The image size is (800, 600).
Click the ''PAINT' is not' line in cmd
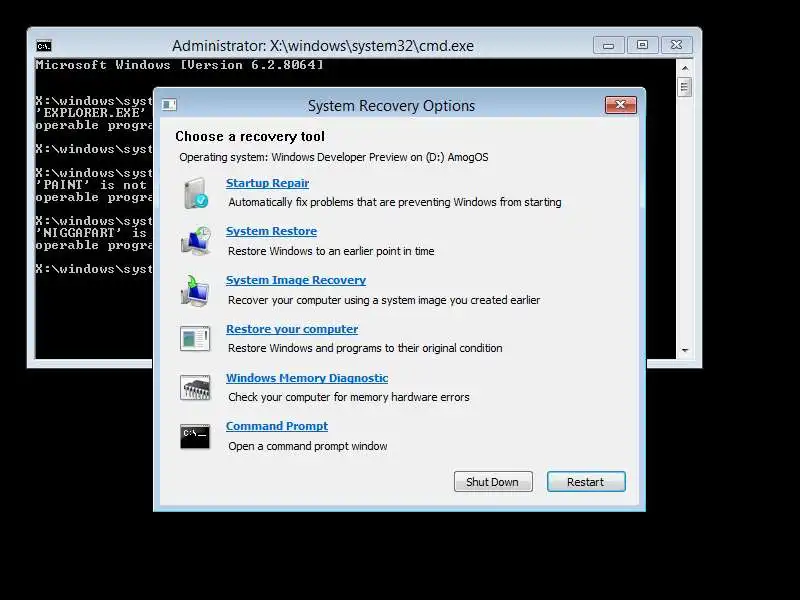tap(94, 185)
